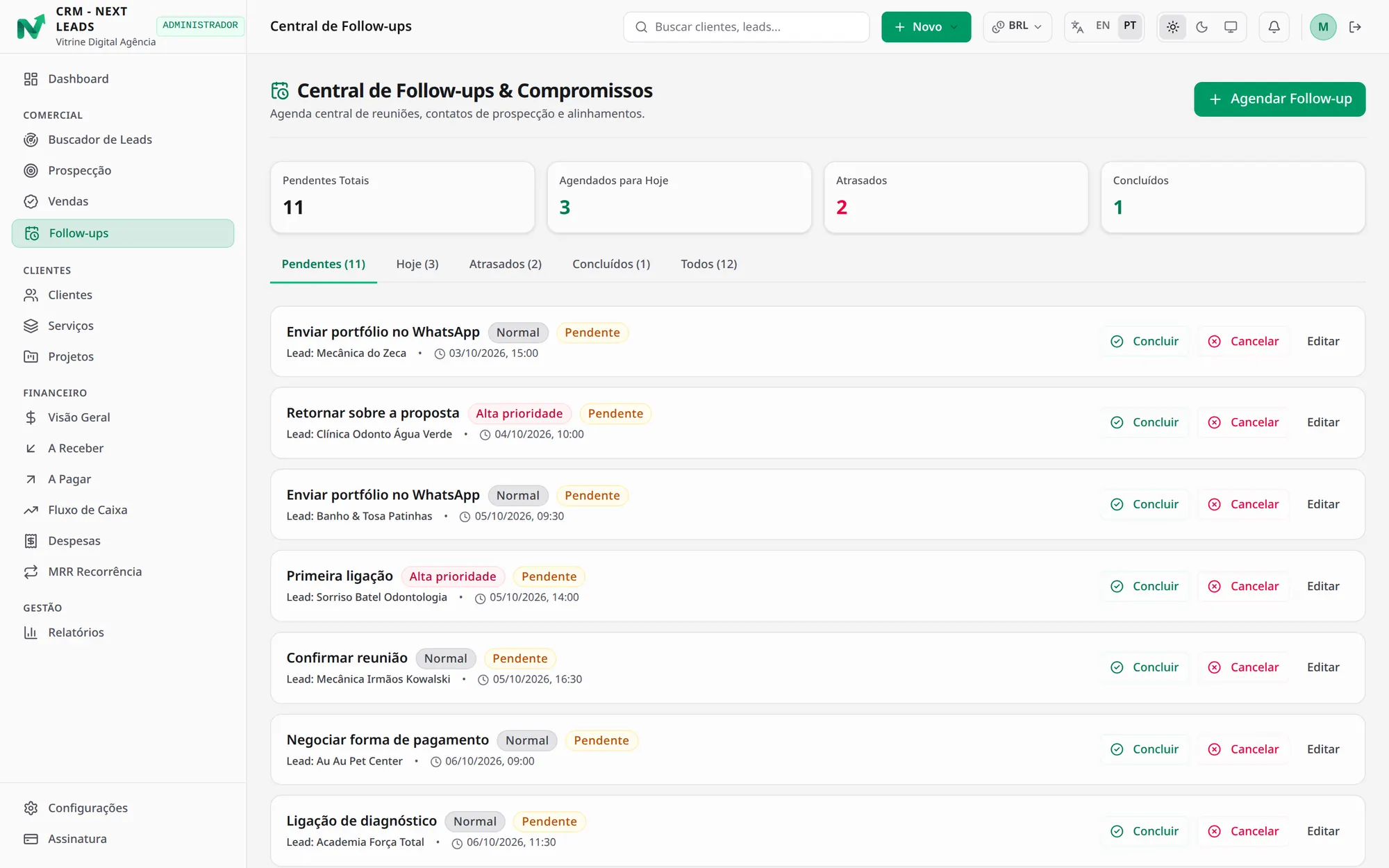Open the BRL currency dropdown
The width and height of the screenshot is (1389, 868).
pyautogui.click(x=1017, y=27)
